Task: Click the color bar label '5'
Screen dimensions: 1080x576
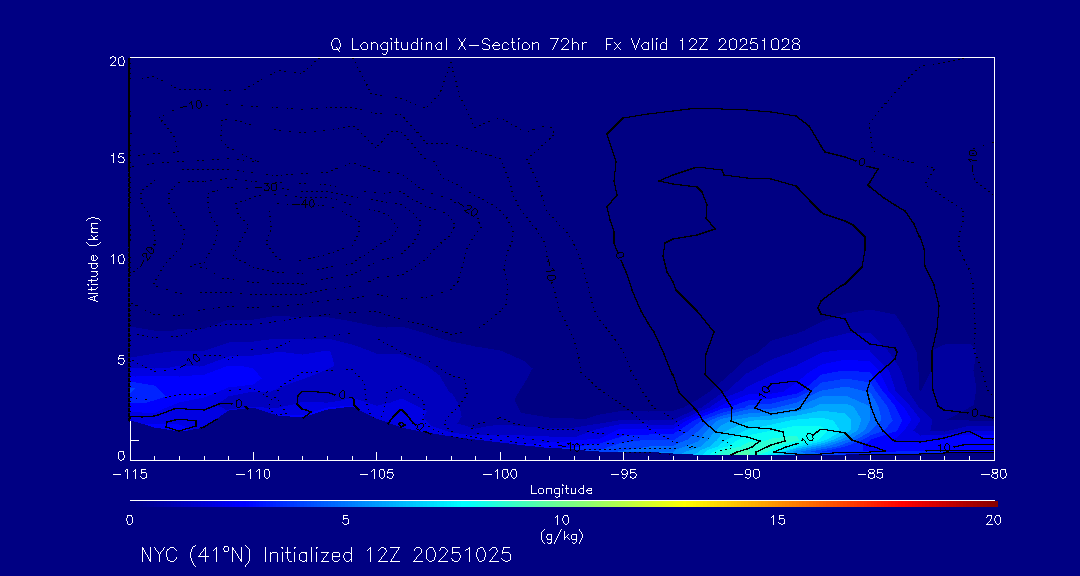Action: [345, 520]
